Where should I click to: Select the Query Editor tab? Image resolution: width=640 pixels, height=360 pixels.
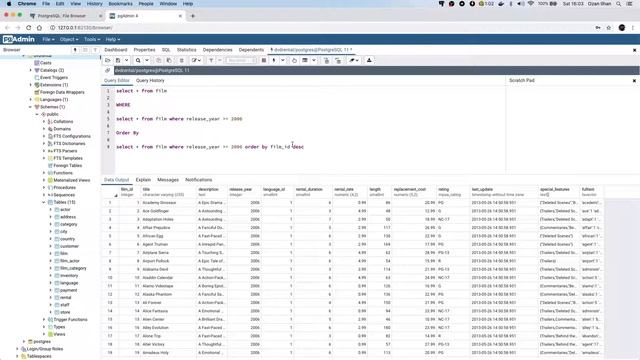[x=117, y=80]
